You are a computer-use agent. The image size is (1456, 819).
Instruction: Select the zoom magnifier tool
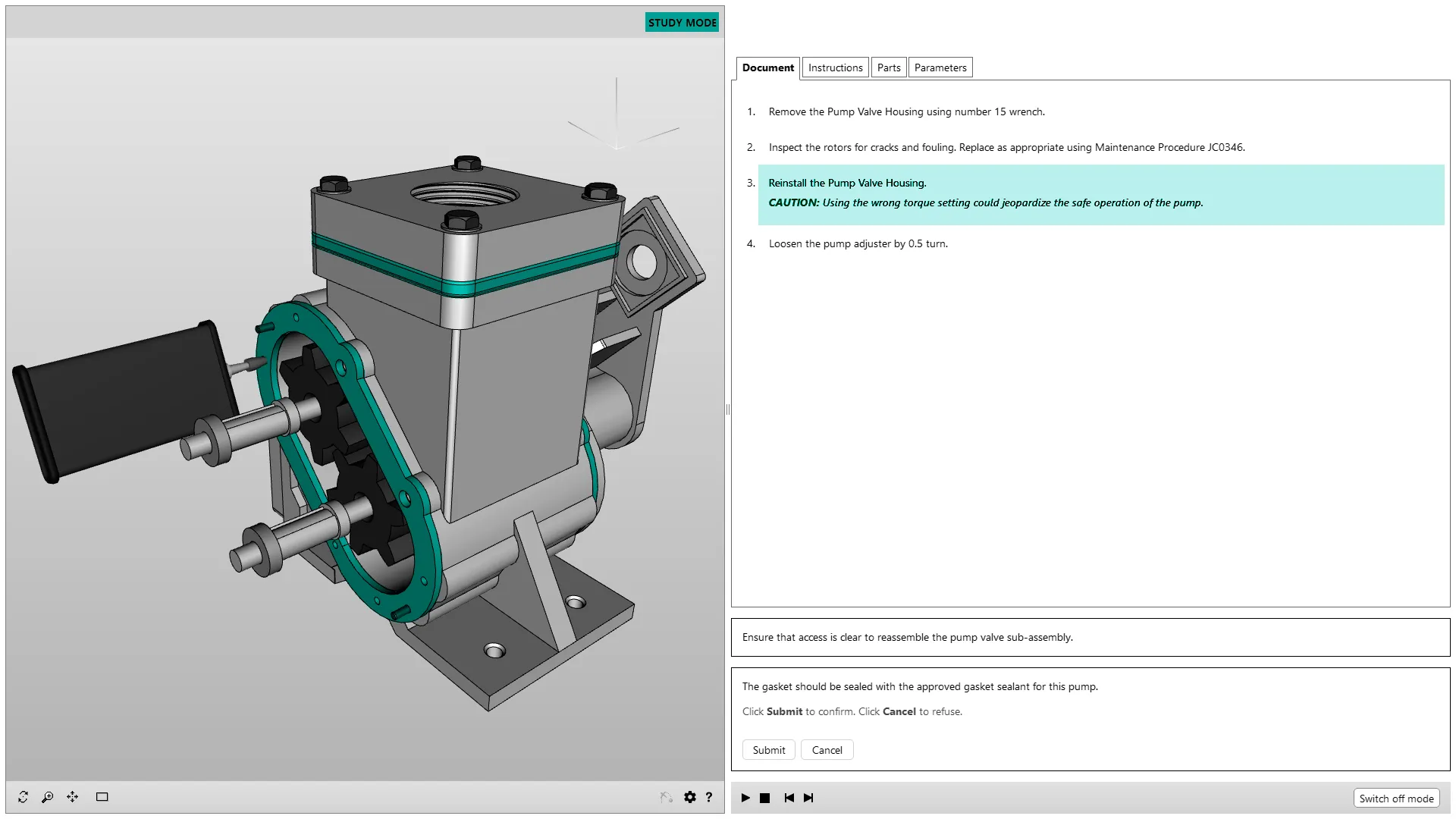click(47, 797)
